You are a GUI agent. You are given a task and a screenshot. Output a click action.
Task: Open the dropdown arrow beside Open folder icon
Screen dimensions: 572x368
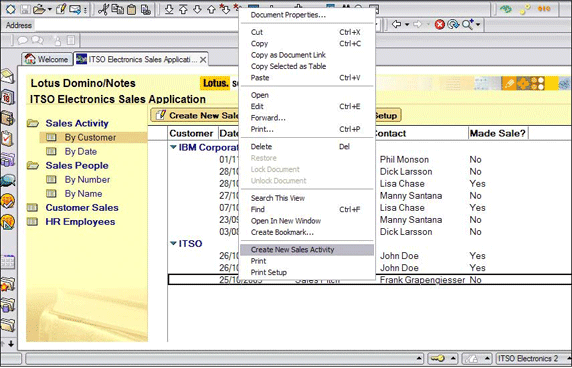pyautogui.click(x=50, y=10)
